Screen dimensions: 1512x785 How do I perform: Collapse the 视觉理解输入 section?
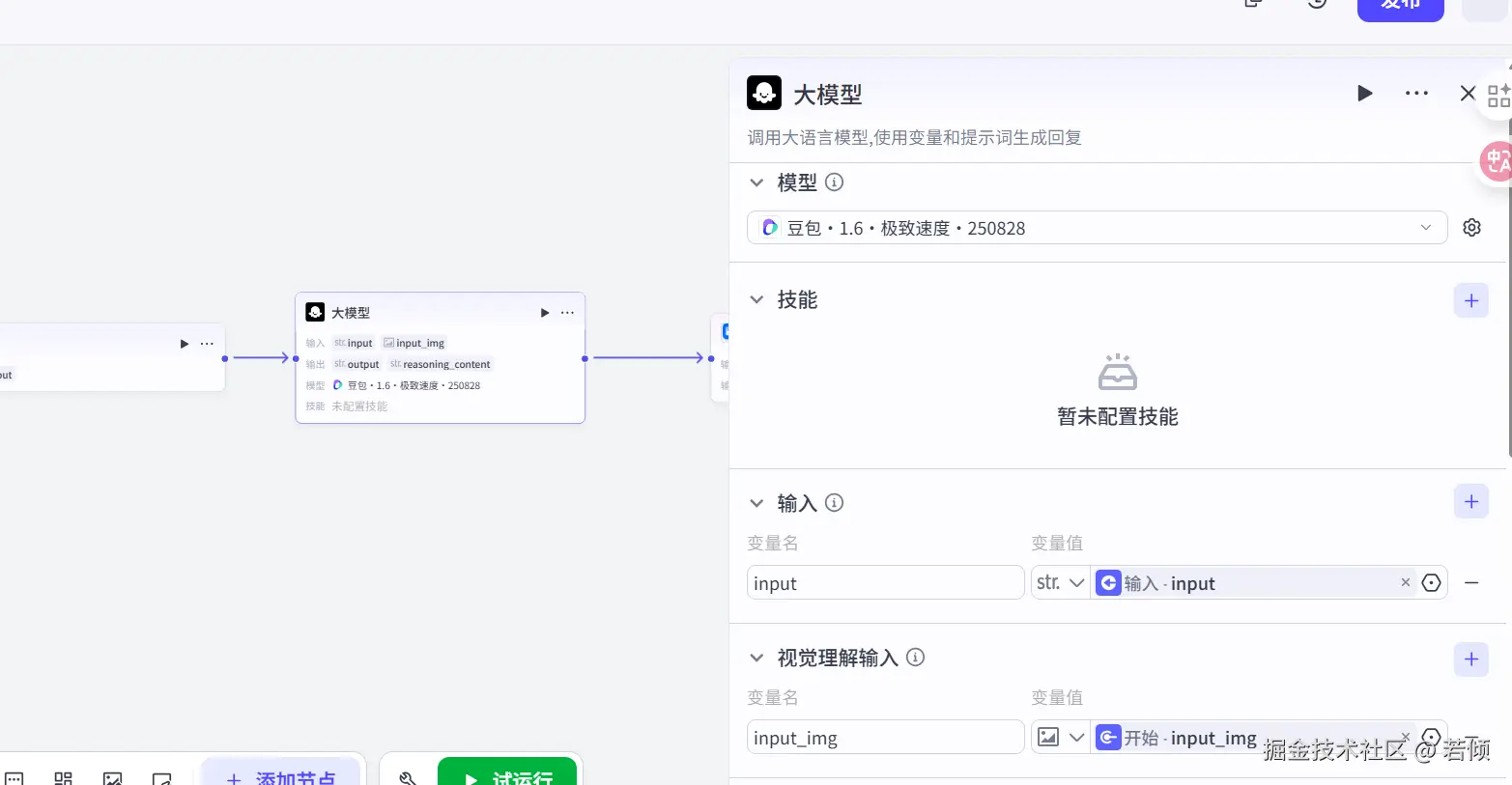click(x=756, y=658)
